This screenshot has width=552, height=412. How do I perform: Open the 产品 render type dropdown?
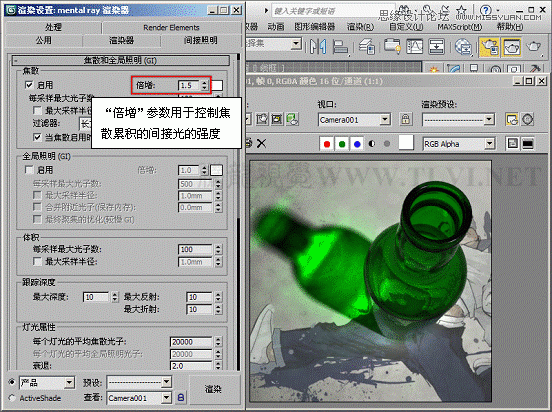pyautogui.click(x=47, y=382)
